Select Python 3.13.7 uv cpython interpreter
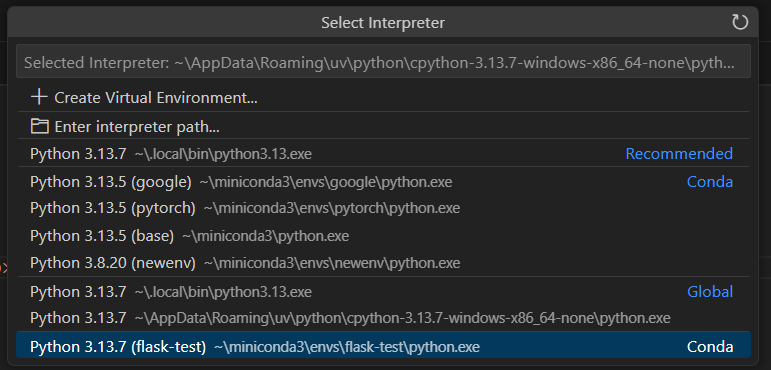Screen dimensions: 771x370 coord(383,318)
